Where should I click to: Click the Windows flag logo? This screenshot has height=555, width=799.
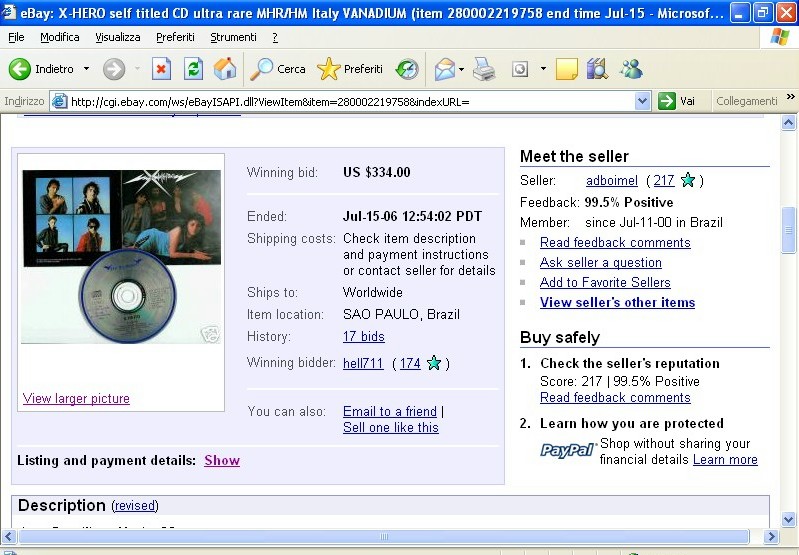click(780, 37)
